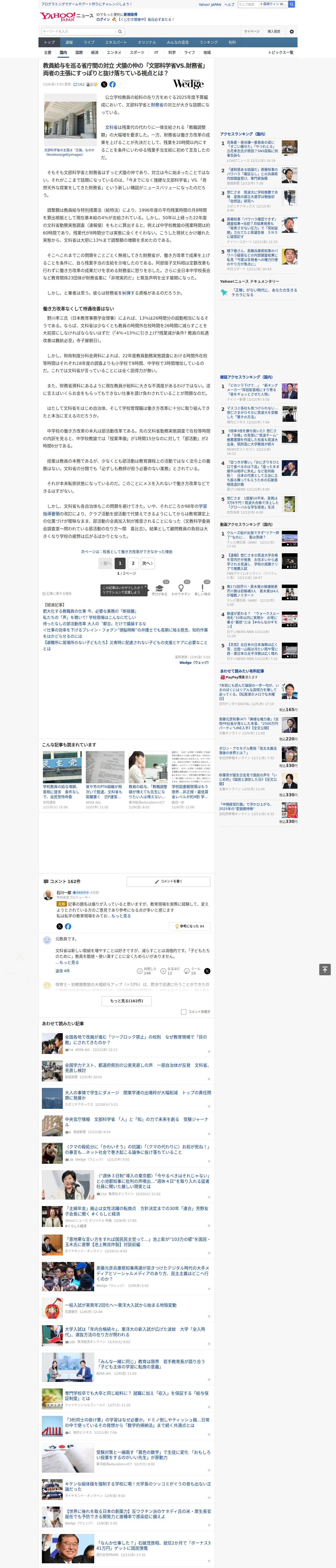Open マイページ link

251,31
